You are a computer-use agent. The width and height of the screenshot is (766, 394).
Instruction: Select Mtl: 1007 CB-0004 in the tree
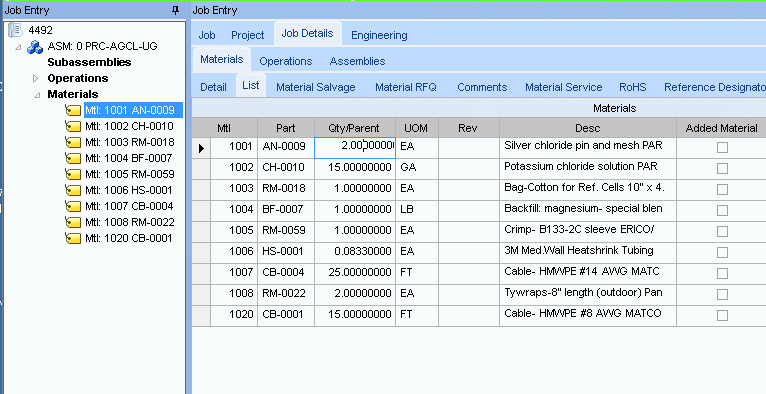[x=129, y=206]
